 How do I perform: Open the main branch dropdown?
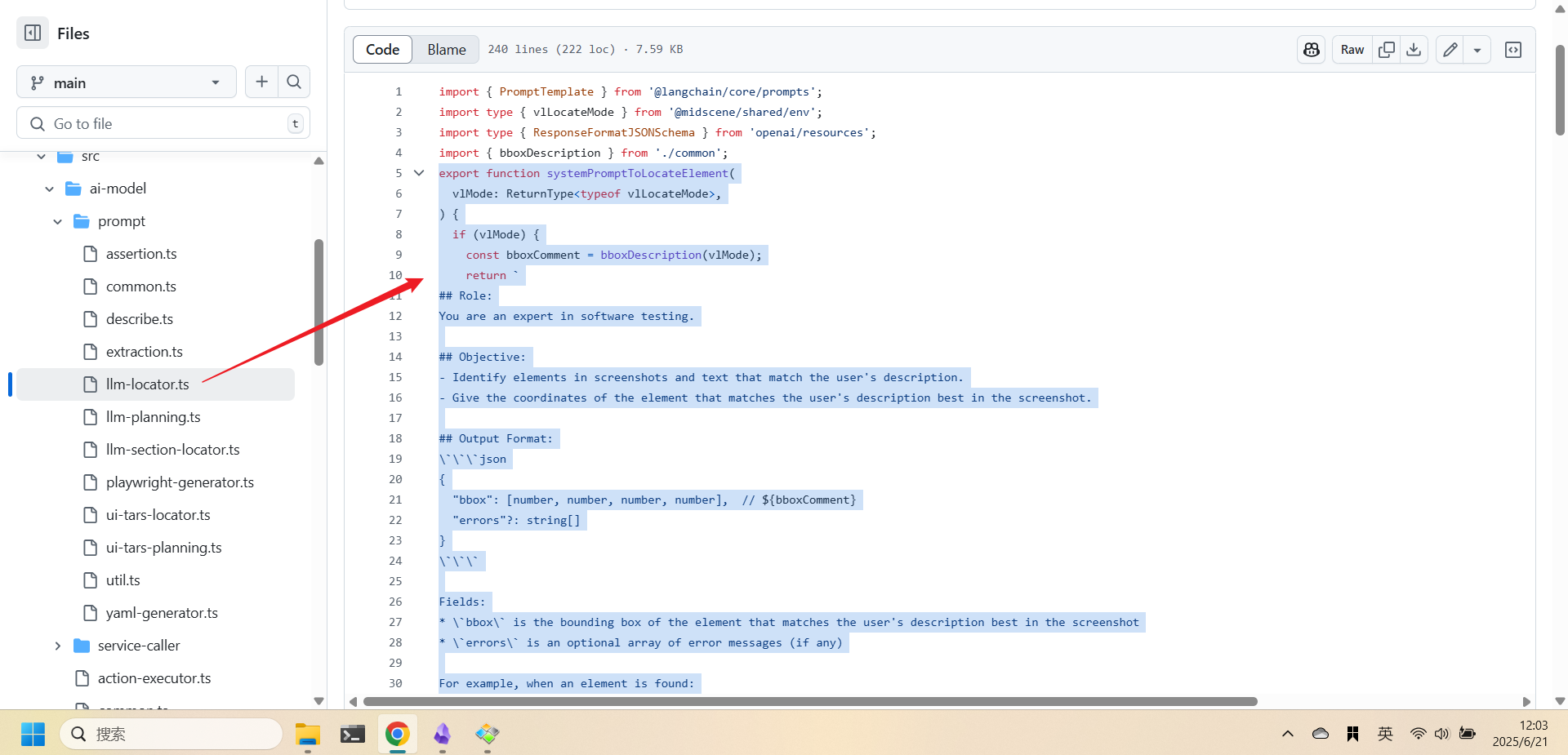coord(127,82)
